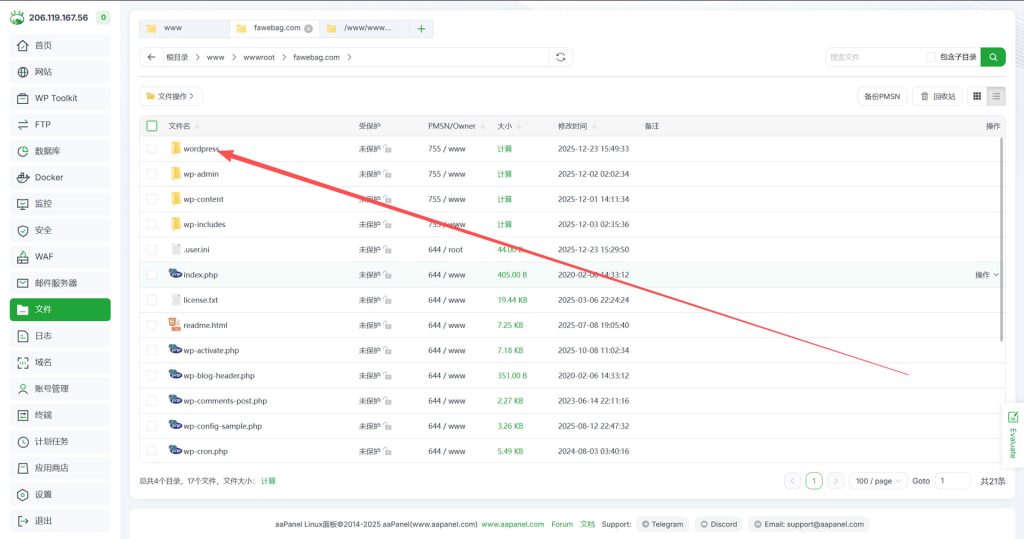Click the green search magnifier button
1024x539 pixels.
click(993, 57)
